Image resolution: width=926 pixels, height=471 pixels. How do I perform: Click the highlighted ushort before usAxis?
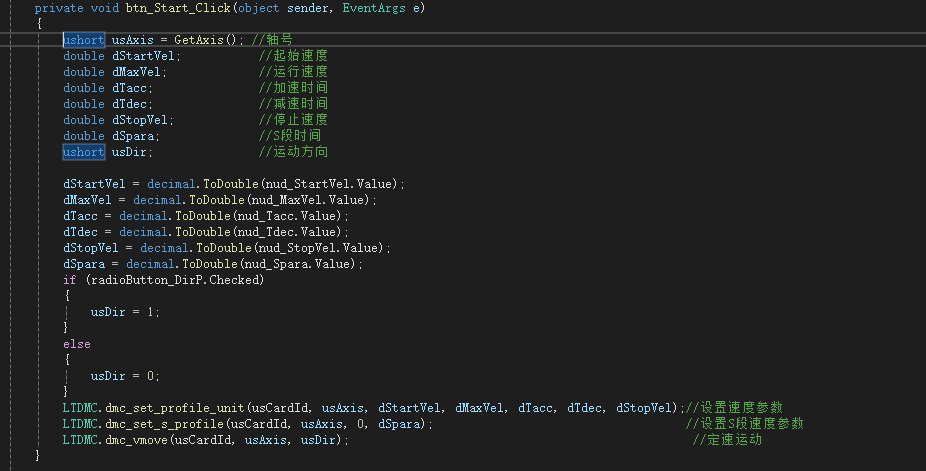[84, 40]
